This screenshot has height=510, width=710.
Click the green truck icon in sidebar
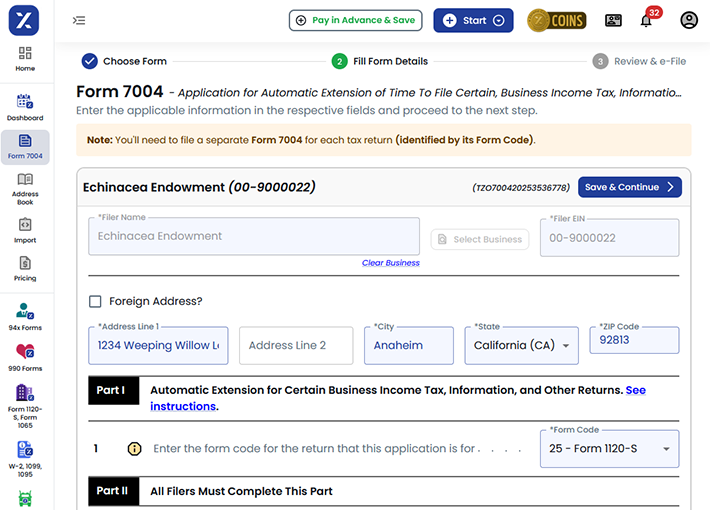click(x=25, y=499)
